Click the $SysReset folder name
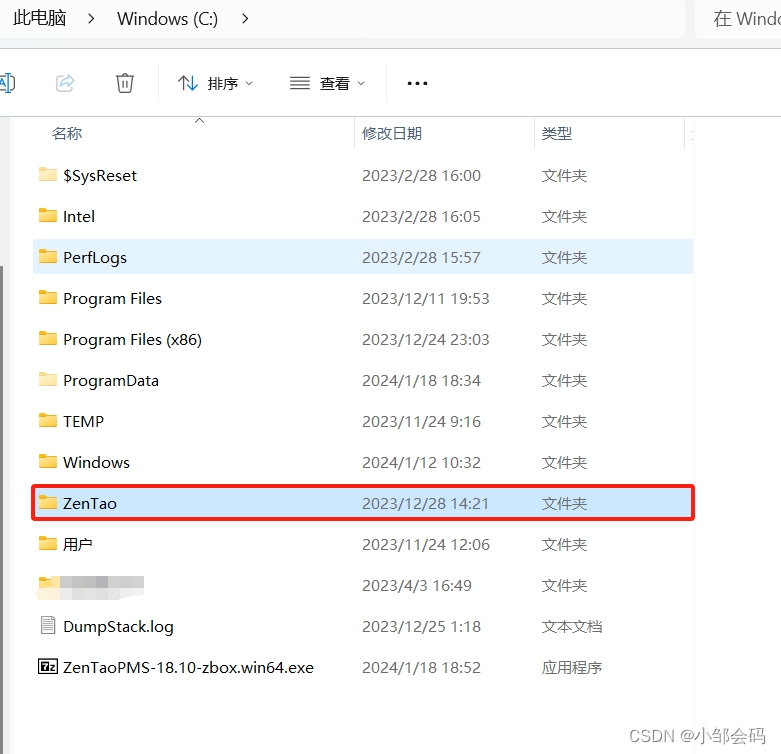The width and height of the screenshot is (781, 754). tap(100, 176)
